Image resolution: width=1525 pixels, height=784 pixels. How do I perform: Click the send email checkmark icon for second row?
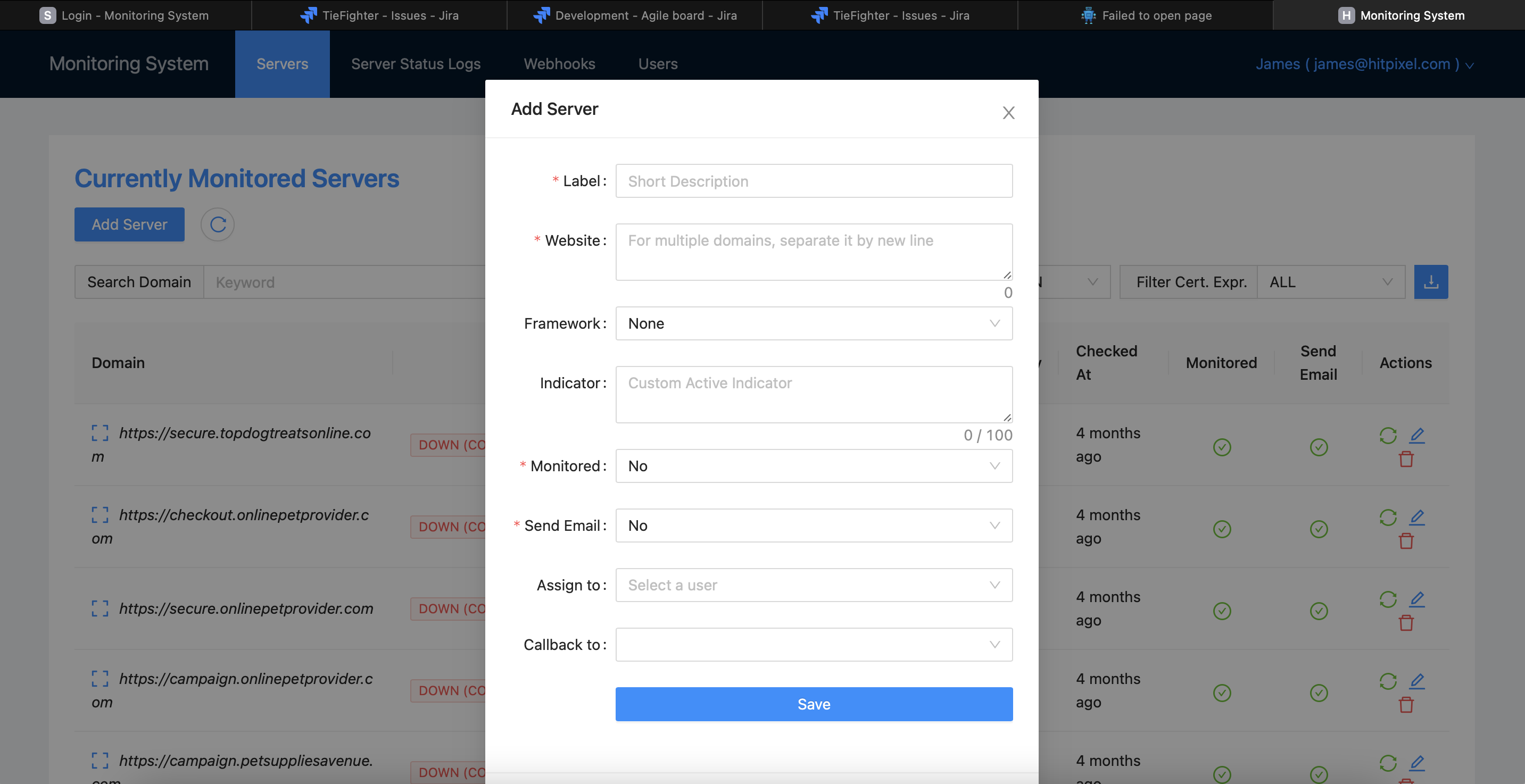click(1319, 528)
